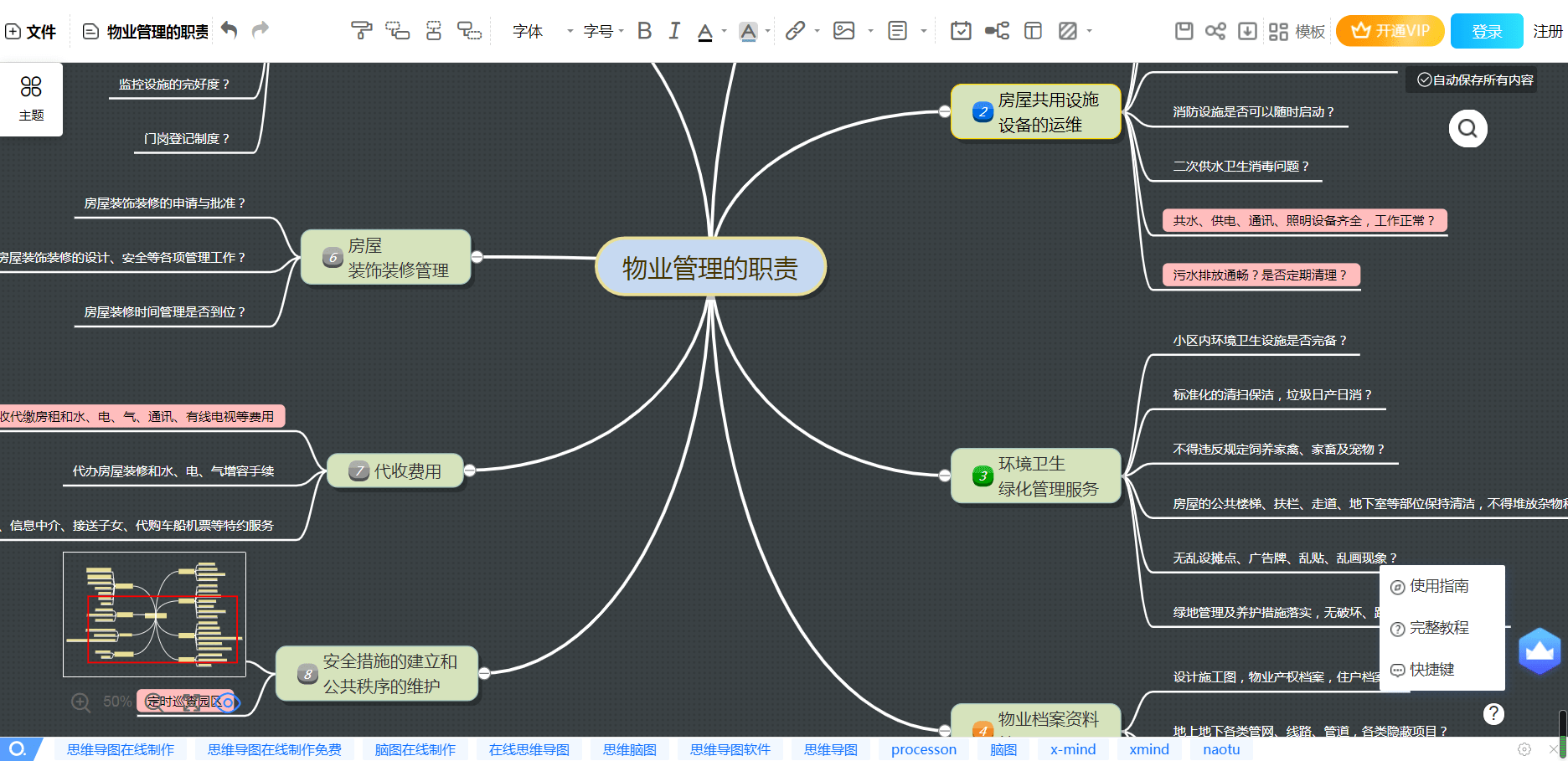The height and width of the screenshot is (761, 1568).
Task: Open the x-mind link
Action: (1073, 749)
